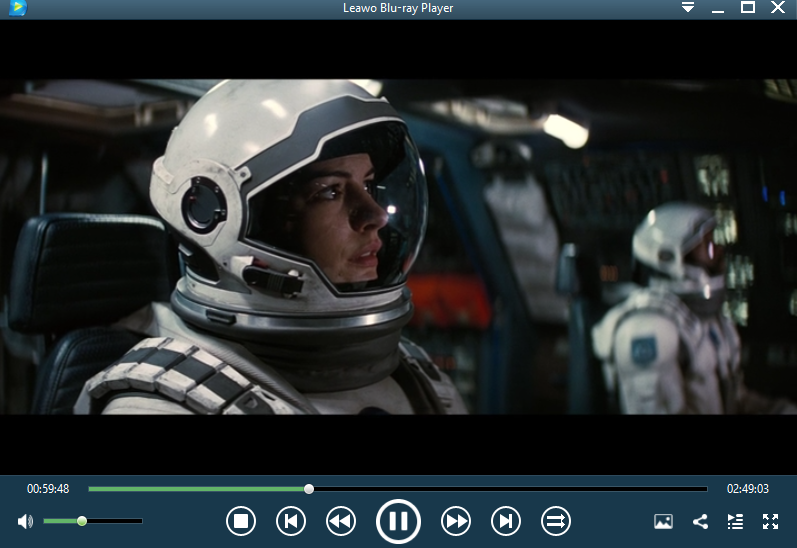Click the volume slider handle
Screen dimensions: 797x548
coord(82,521)
